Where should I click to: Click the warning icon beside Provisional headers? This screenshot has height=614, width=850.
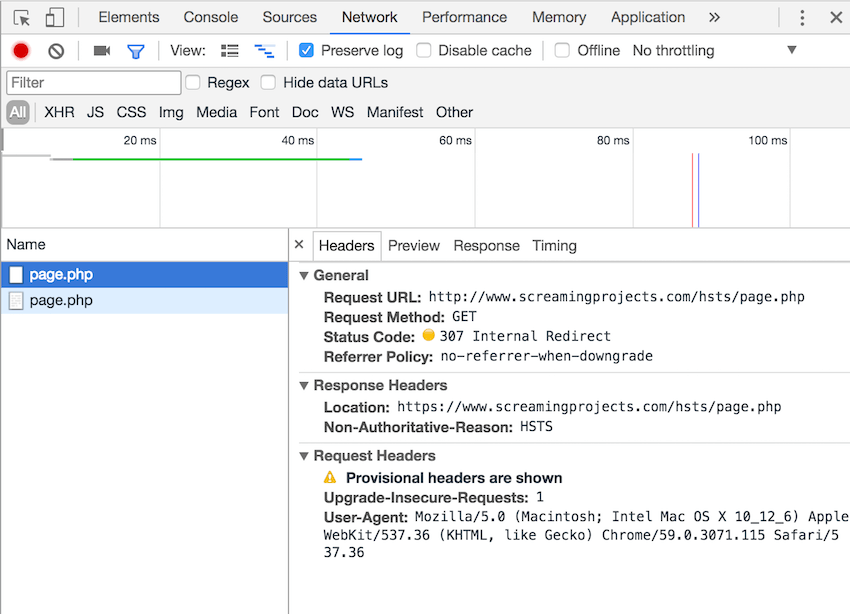pyautogui.click(x=330, y=477)
